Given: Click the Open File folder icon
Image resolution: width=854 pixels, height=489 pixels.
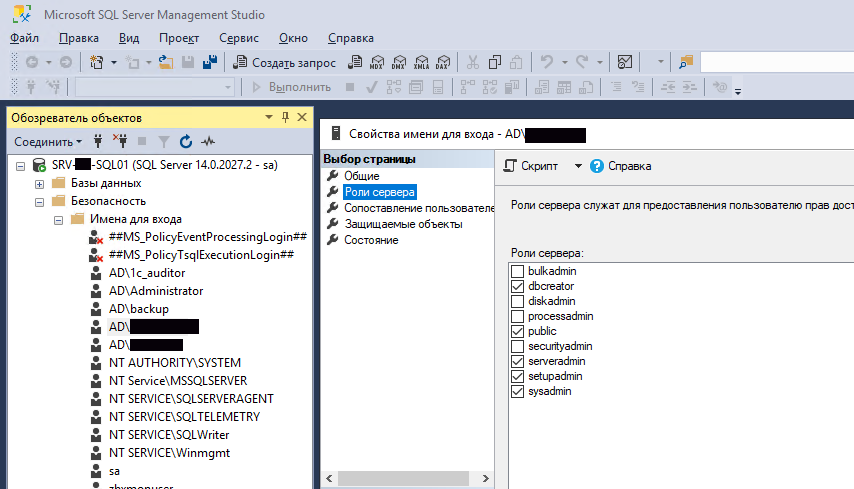Looking at the screenshot, I should pyautogui.click(x=166, y=63).
